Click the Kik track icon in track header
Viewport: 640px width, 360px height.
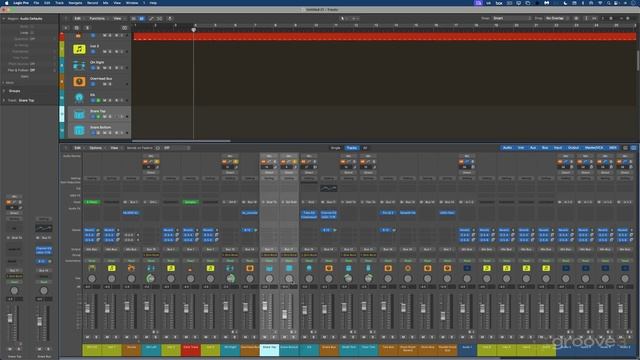coord(79,98)
